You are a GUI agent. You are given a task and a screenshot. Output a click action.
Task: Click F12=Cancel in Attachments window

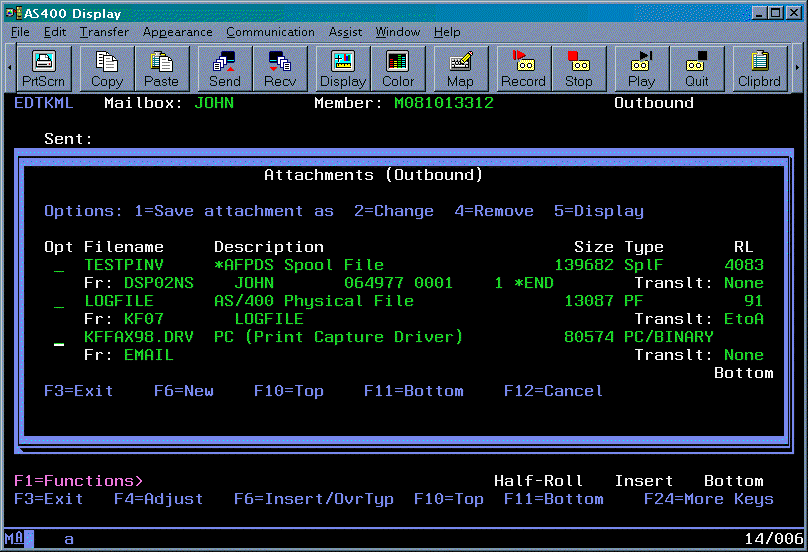pos(553,391)
